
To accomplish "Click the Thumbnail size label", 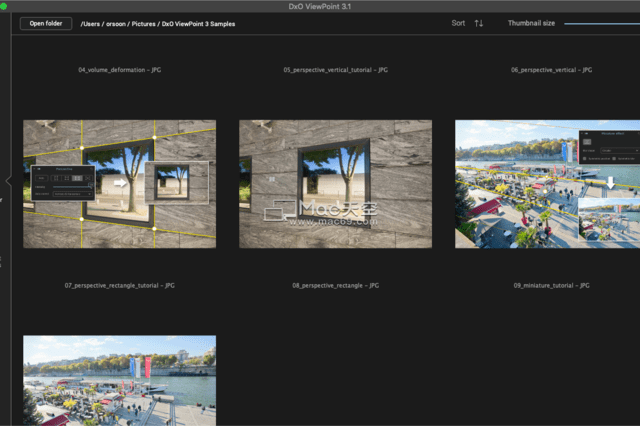I will (x=531, y=23).
